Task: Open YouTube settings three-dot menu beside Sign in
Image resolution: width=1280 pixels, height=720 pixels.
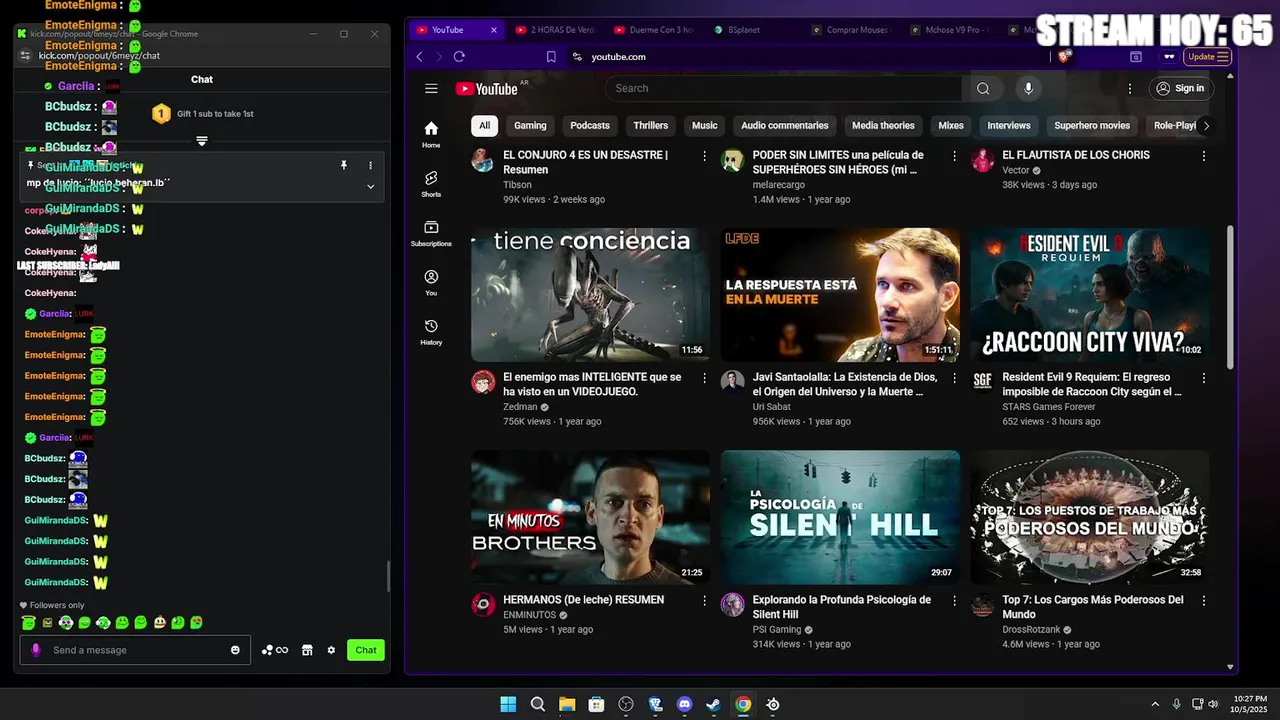Action: point(1130,88)
